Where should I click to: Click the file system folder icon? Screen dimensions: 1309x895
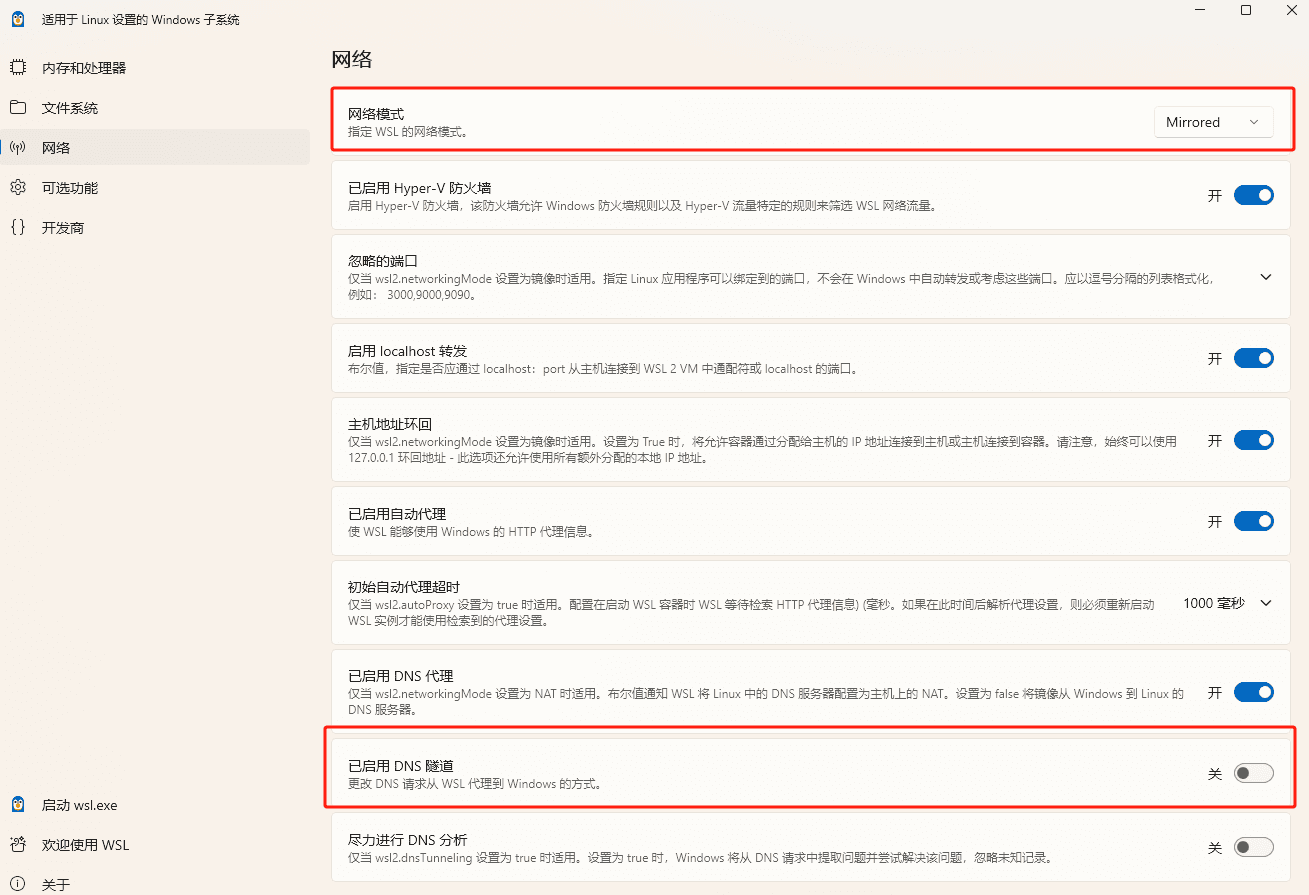pos(17,108)
